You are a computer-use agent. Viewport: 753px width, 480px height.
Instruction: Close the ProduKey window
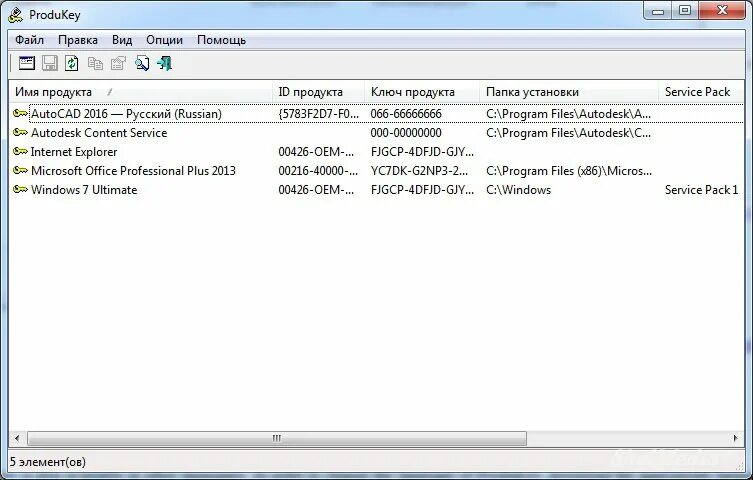tap(722, 11)
